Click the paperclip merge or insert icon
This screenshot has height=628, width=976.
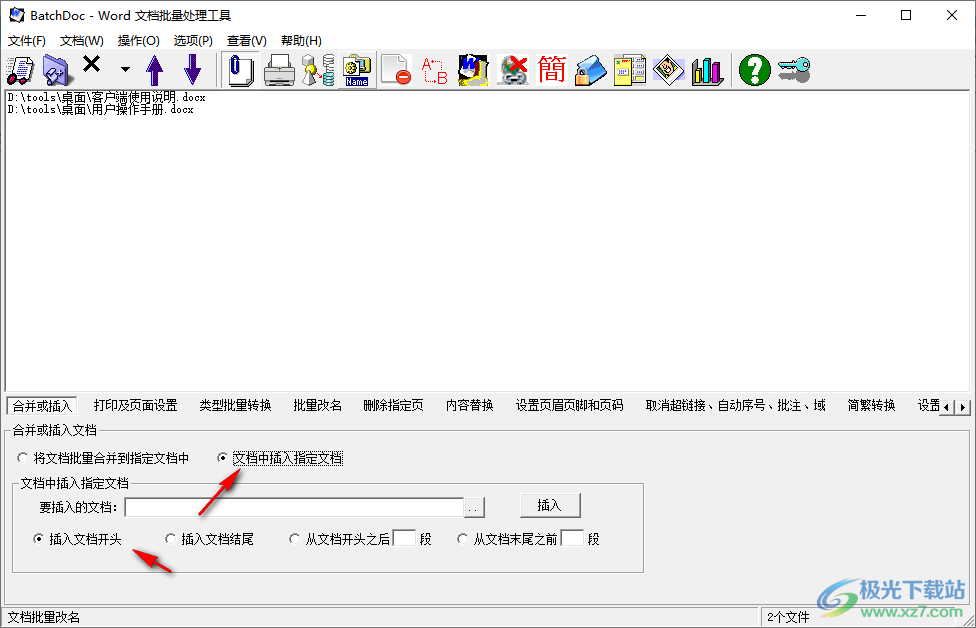click(241, 70)
